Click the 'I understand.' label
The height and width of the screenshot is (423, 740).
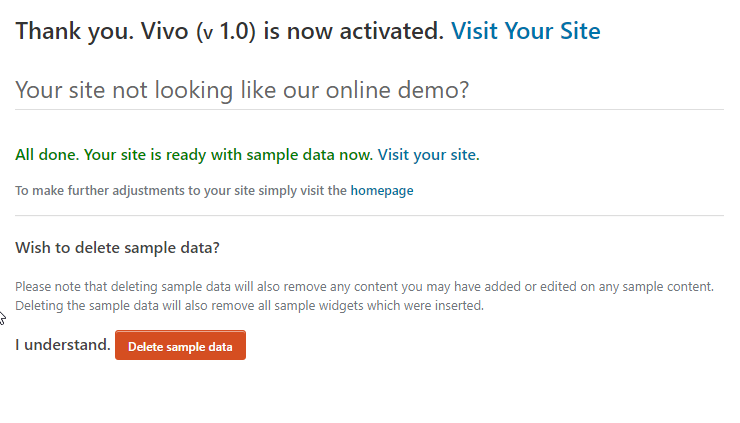63,345
